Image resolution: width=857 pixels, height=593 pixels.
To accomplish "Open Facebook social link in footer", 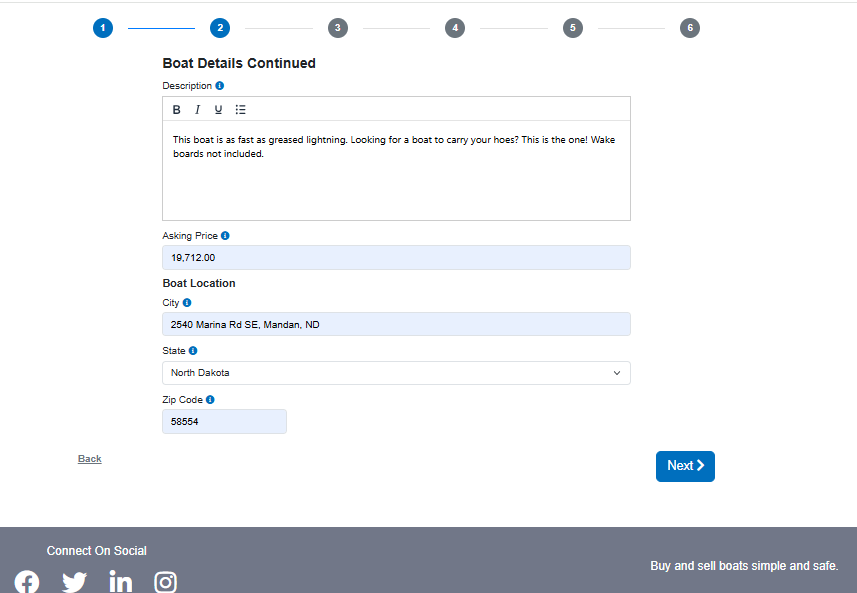I will (27, 582).
